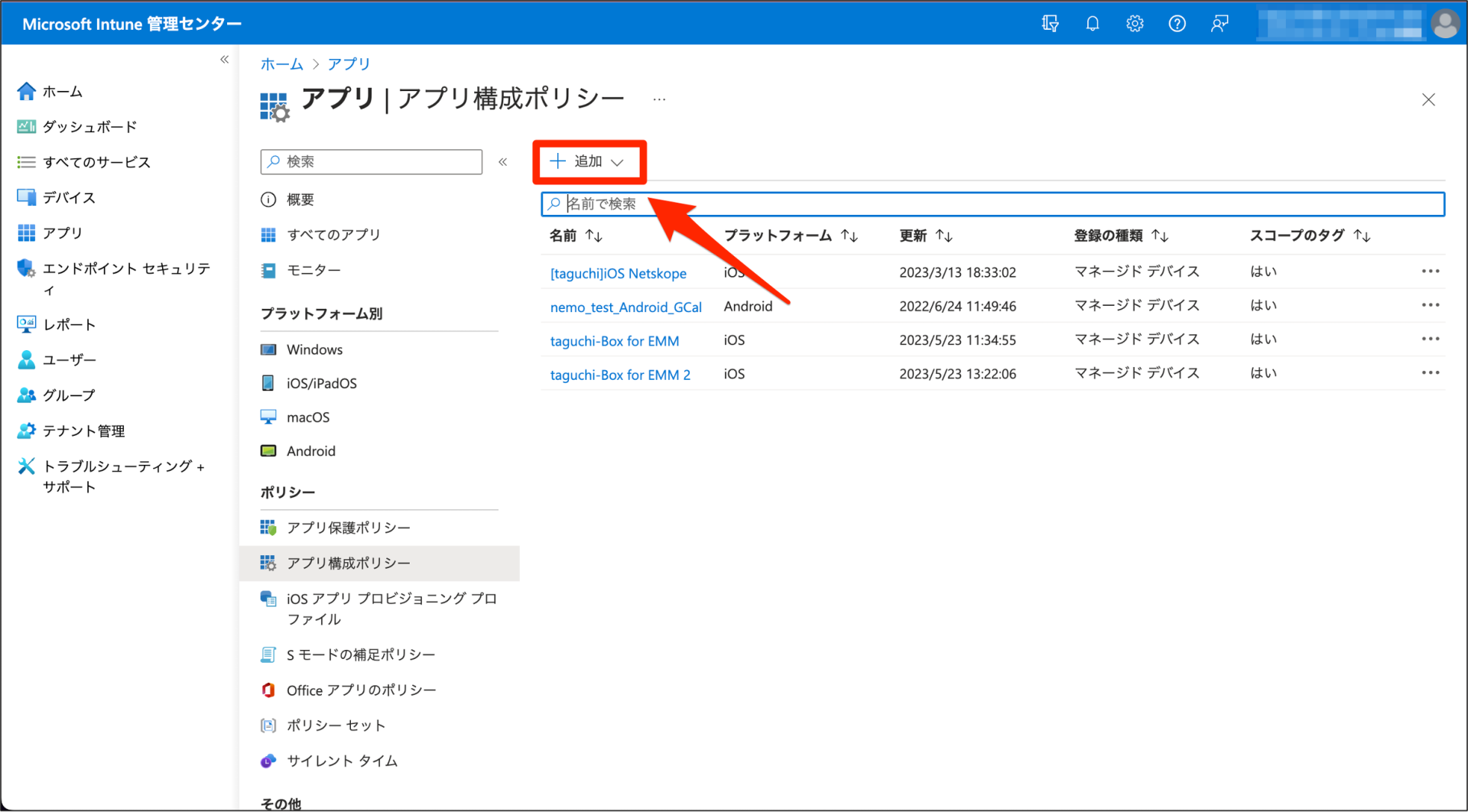The width and height of the screenshot is (1468, 812).
Task: Expand the 追加 dropdown arrow
Action: click(x=619, y=161)
